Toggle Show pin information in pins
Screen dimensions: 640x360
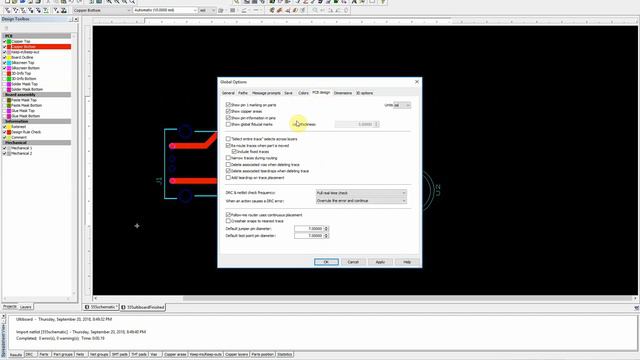point(228,118)
